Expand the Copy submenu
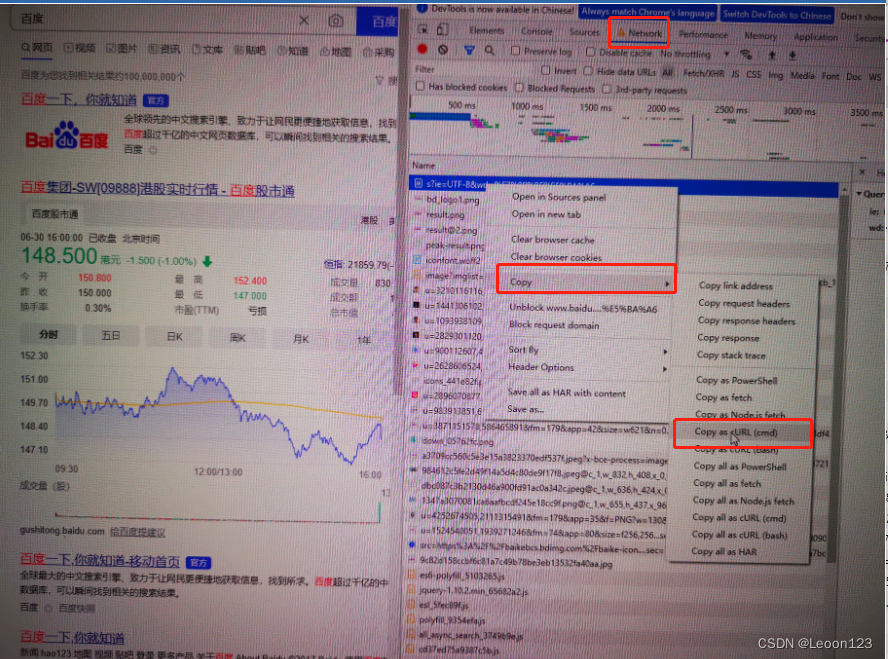This screenshot has width=888, height=659. (x=586, y=281)
